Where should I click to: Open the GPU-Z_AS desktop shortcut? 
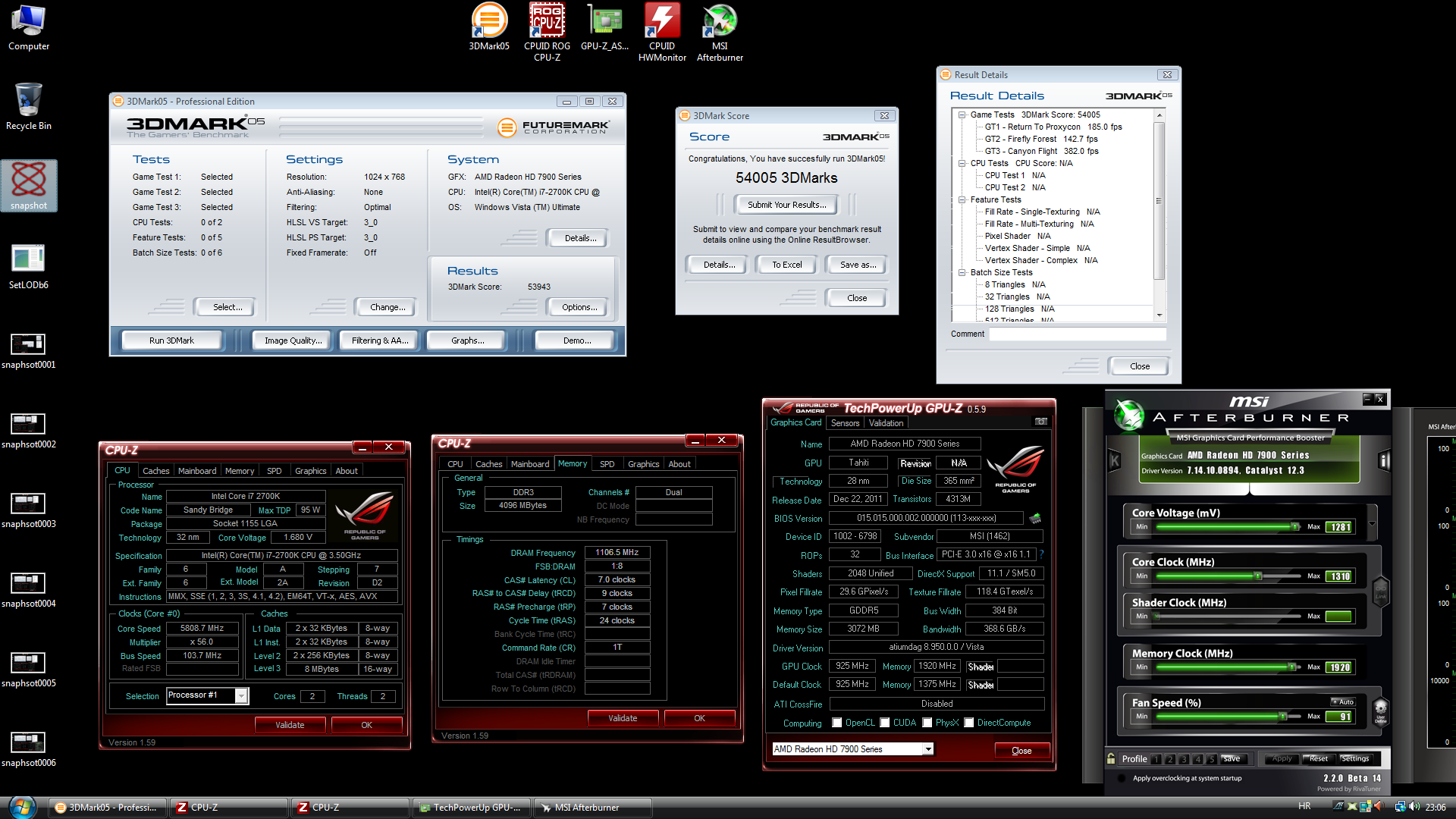pyautogui.click(x=604, y=27)
